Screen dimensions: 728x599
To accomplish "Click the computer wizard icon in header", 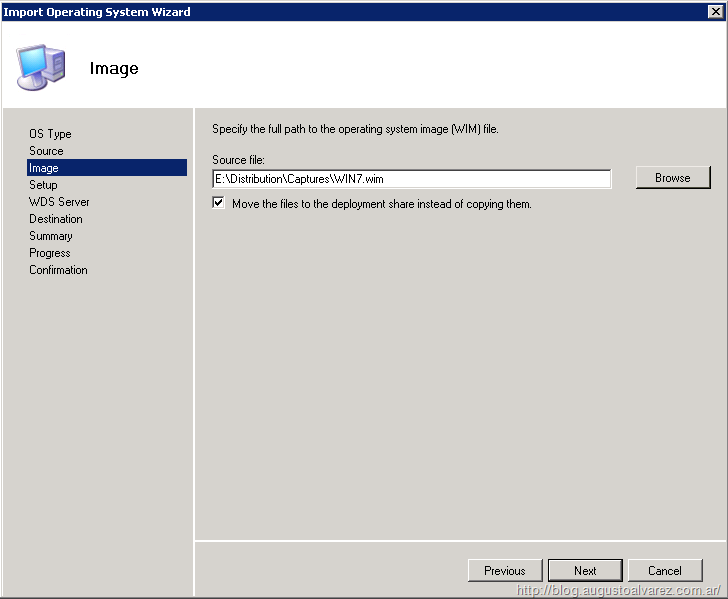I will [x=41, y=67].
